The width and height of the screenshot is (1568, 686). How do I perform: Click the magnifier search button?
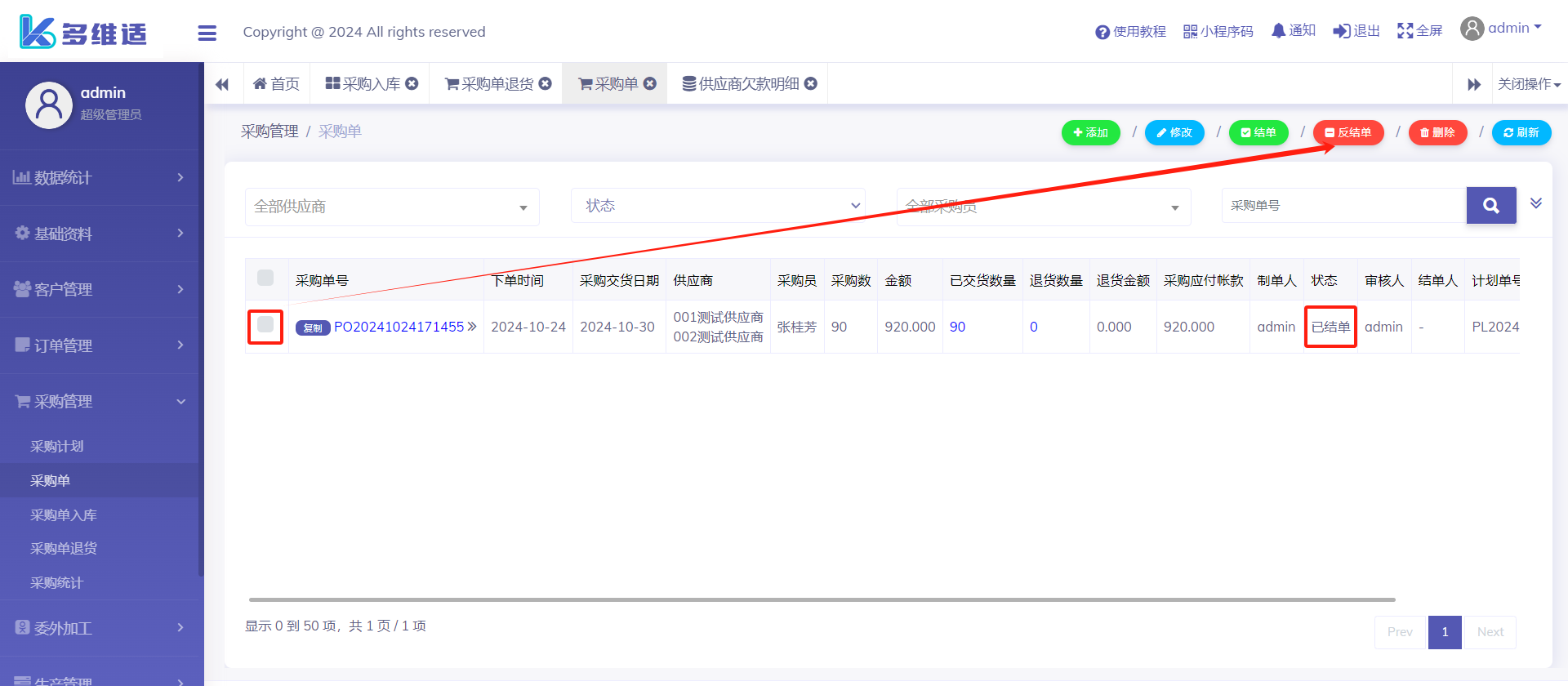(x=1490, y=206)
